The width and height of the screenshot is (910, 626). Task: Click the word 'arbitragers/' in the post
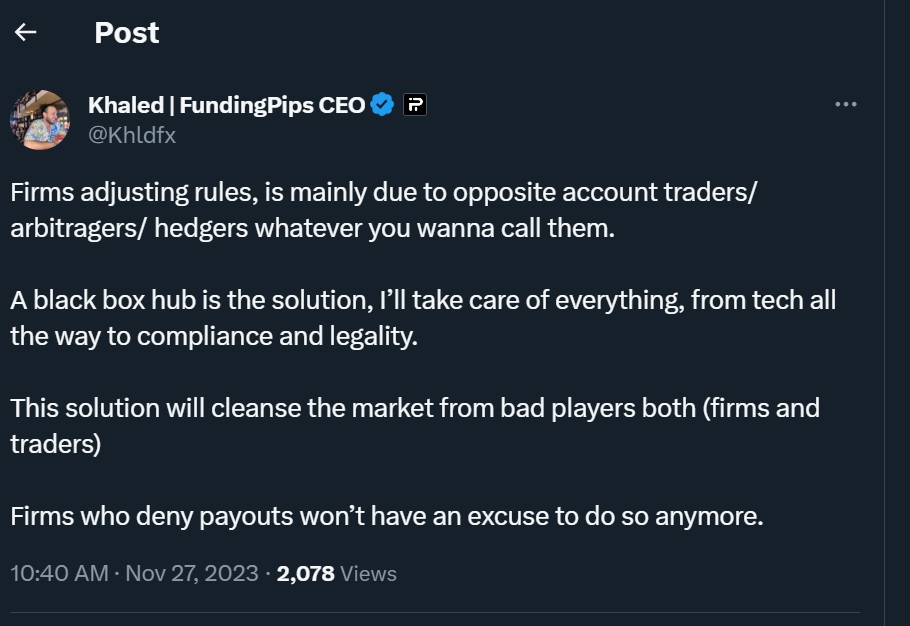click(72, 227)
